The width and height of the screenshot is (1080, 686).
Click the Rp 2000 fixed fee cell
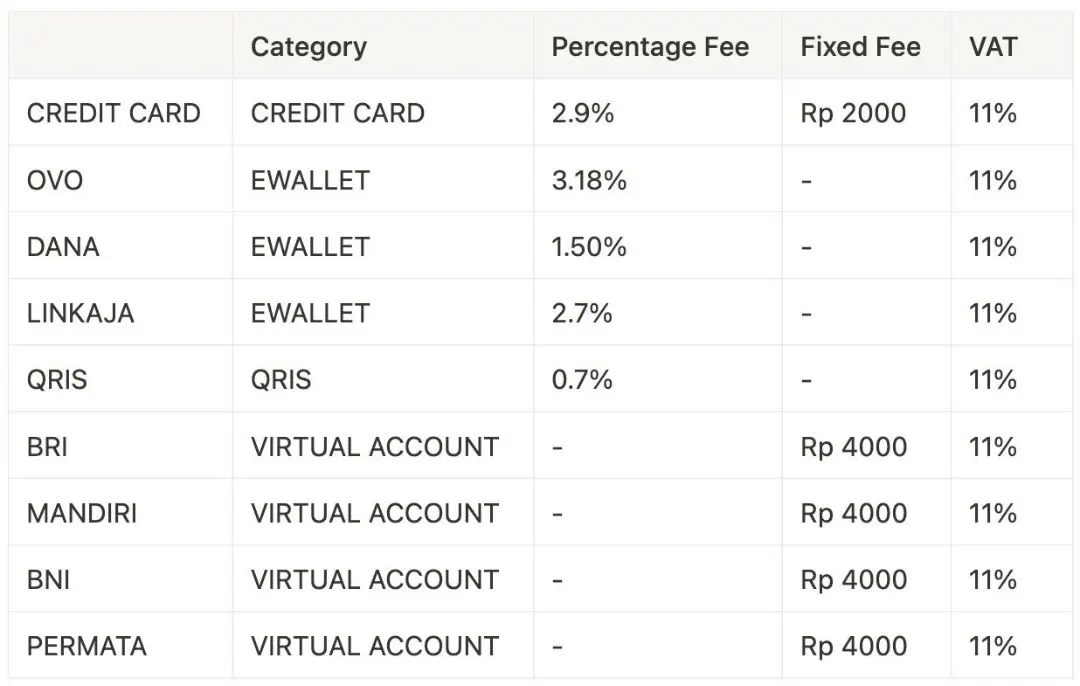click(x=853, y=113)
